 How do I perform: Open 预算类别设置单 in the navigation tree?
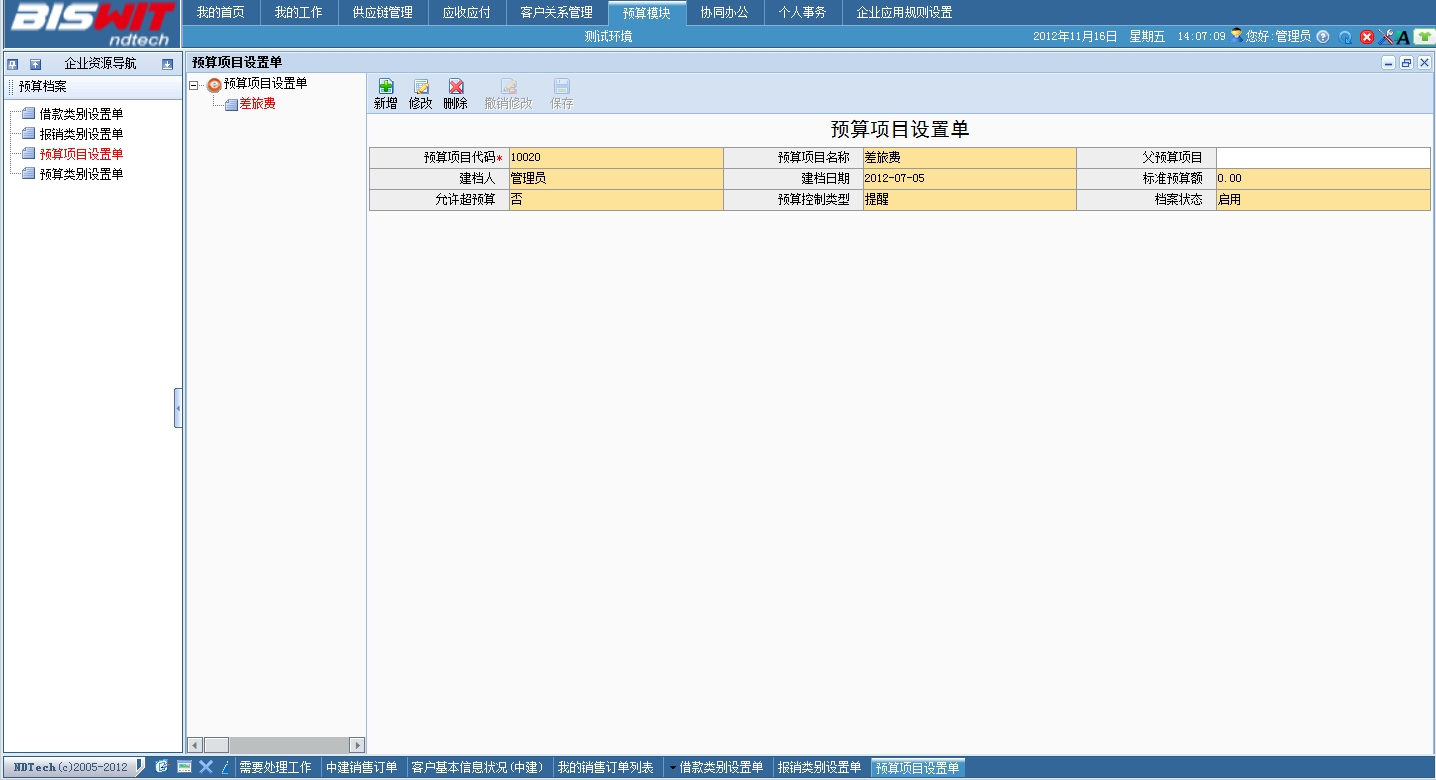pos(82,174)
